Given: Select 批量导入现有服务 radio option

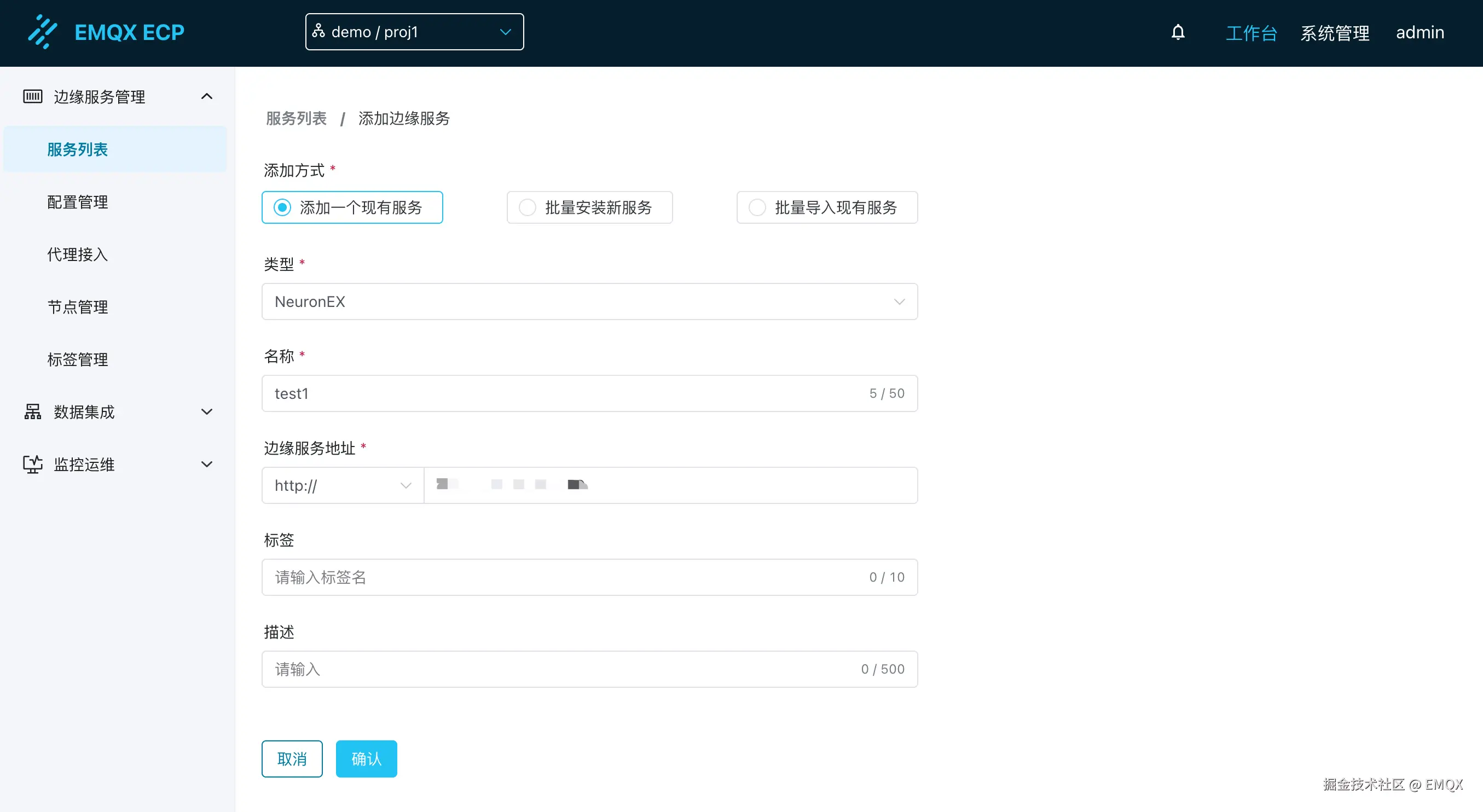Looking at the screenshot, I should click(757, 207).
